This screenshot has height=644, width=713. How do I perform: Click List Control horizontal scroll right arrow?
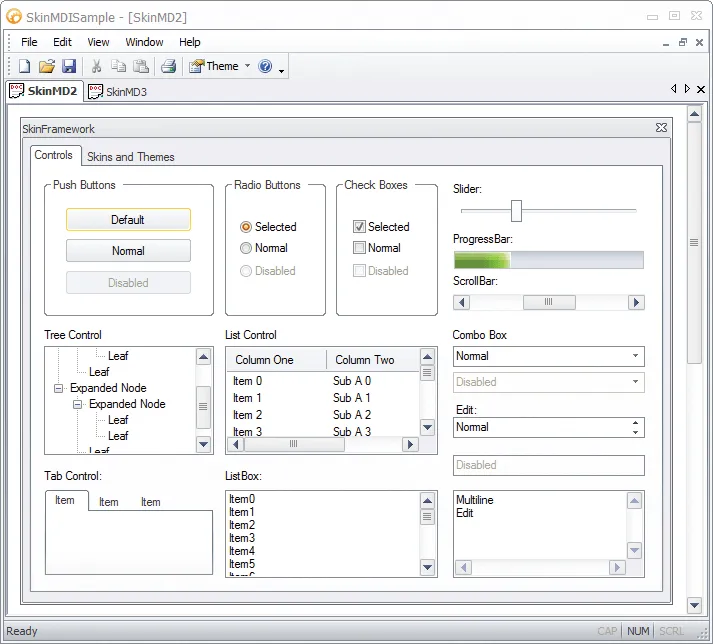410,444
